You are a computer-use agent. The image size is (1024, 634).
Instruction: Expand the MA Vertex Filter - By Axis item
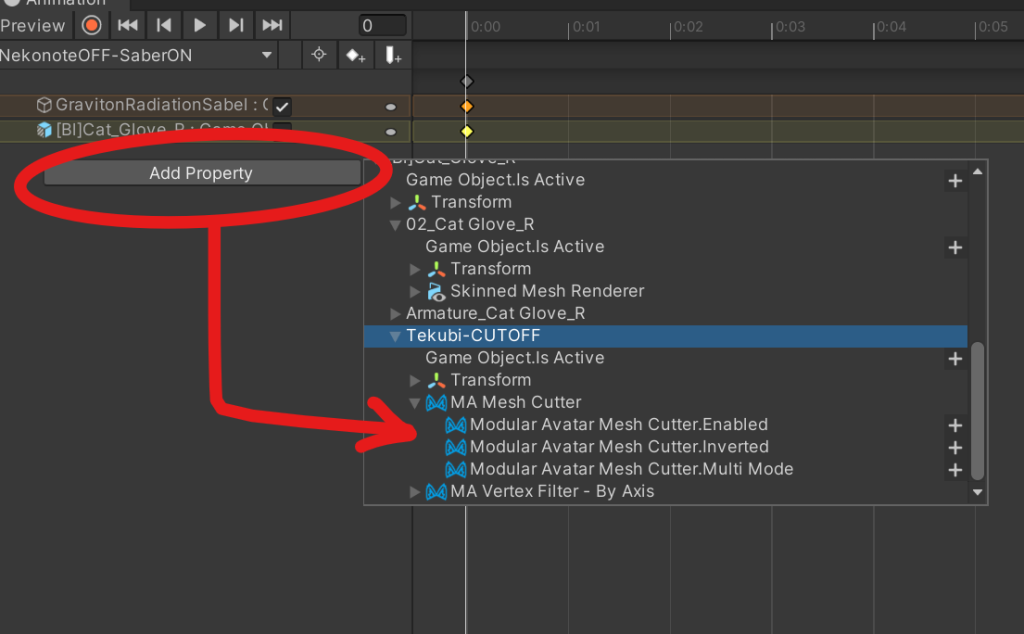click(416, 492)
